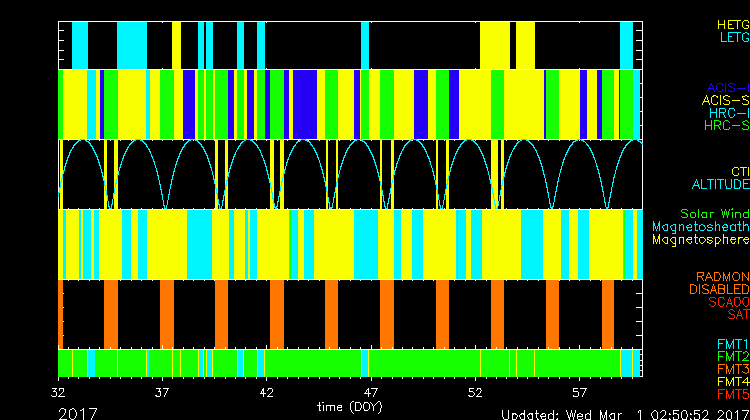This screenshot has width=750, height=420.
Task: Click the time (DOY) axis label
Action: click(348, 407)
